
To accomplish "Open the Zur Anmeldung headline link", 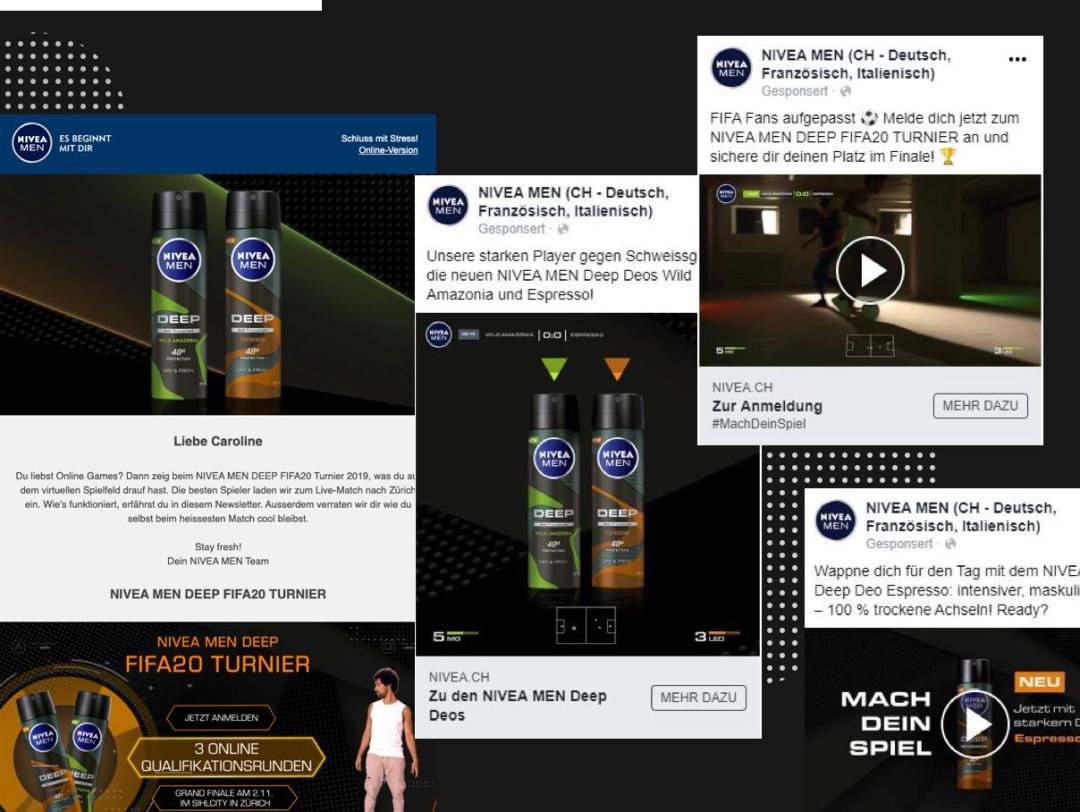I will 766,406.
